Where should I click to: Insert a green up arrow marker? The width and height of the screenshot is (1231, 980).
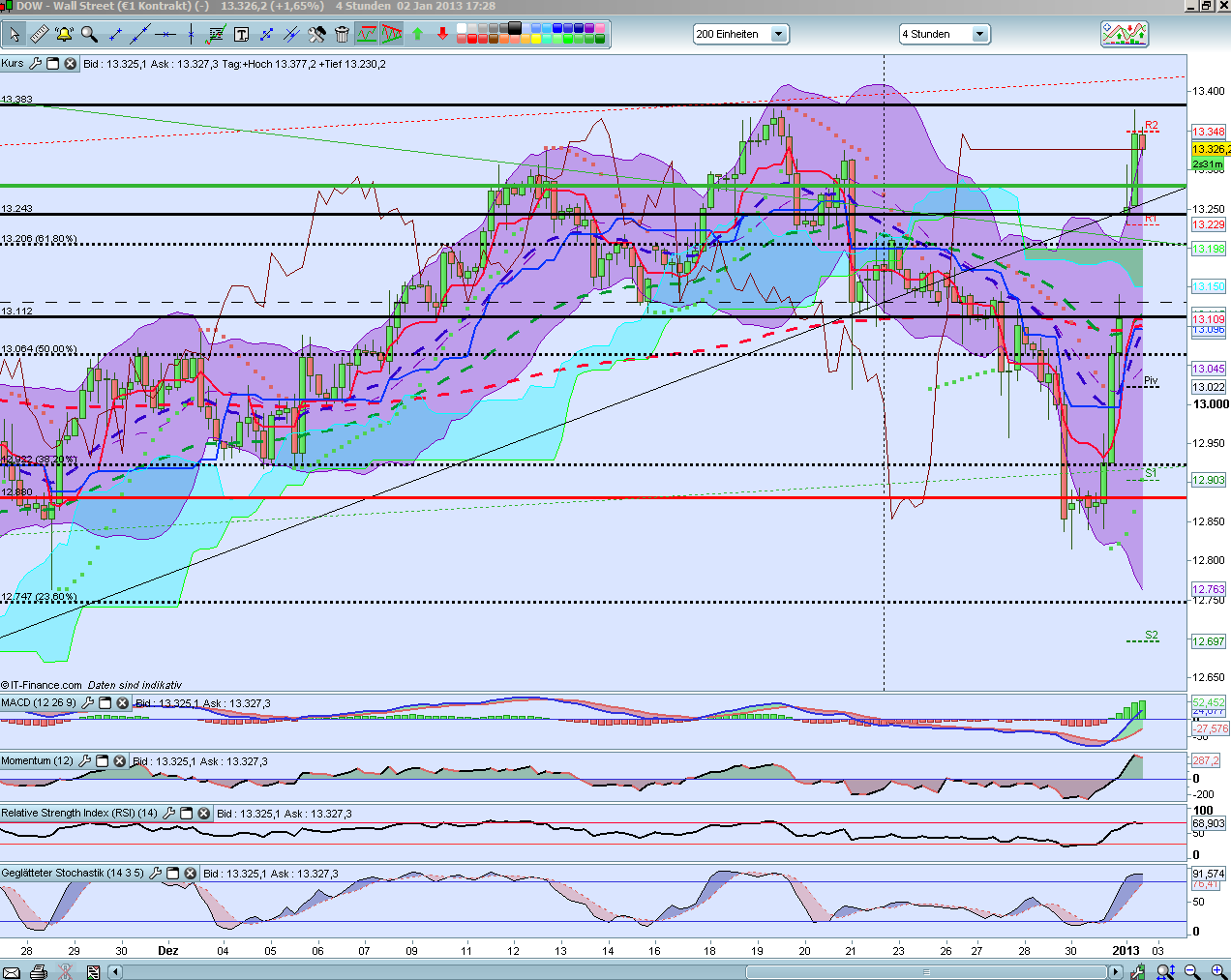click(x=417, y=35)
